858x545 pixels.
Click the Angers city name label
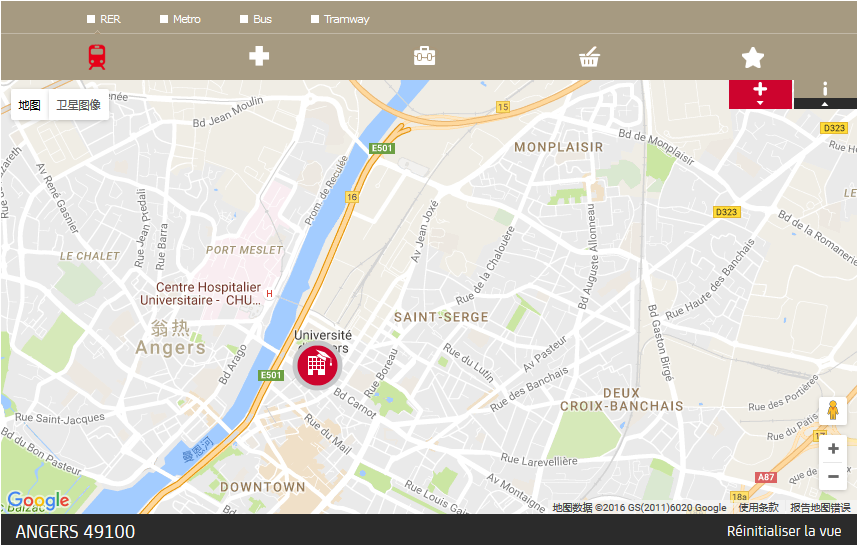(171, 347)
